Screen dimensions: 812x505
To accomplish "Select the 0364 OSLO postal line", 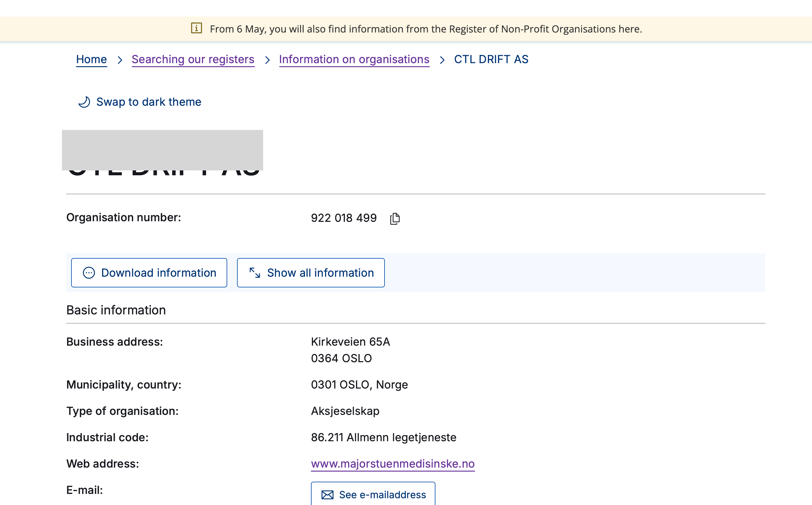I will point(341,358).
